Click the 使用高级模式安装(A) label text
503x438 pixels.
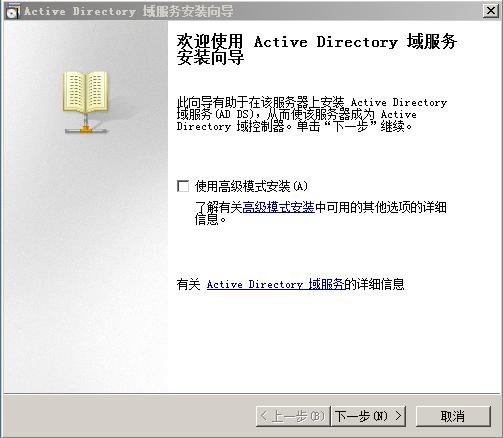pyautogui.click(x=251, y=186)
